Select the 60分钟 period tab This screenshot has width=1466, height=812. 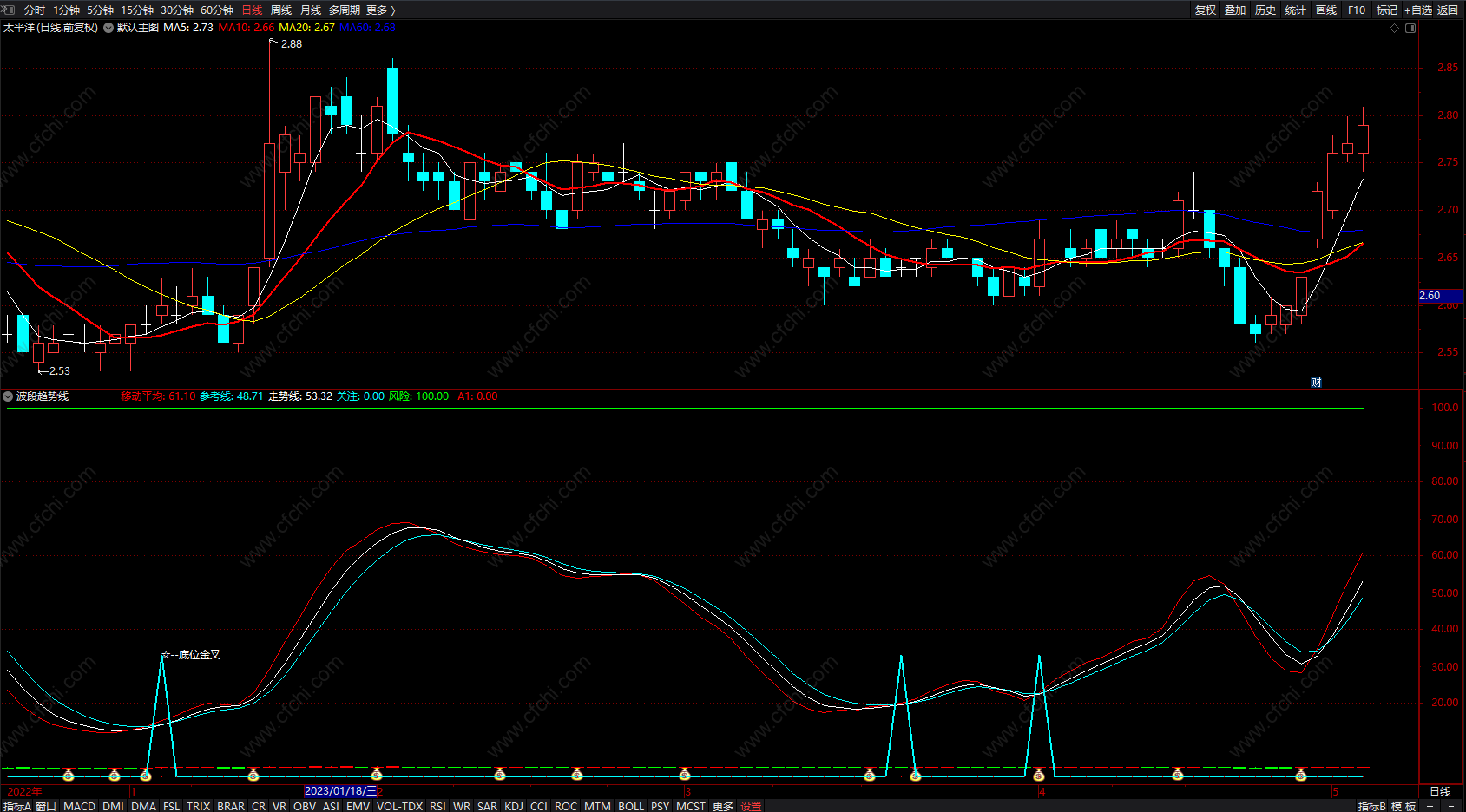[x=217, y=10]
